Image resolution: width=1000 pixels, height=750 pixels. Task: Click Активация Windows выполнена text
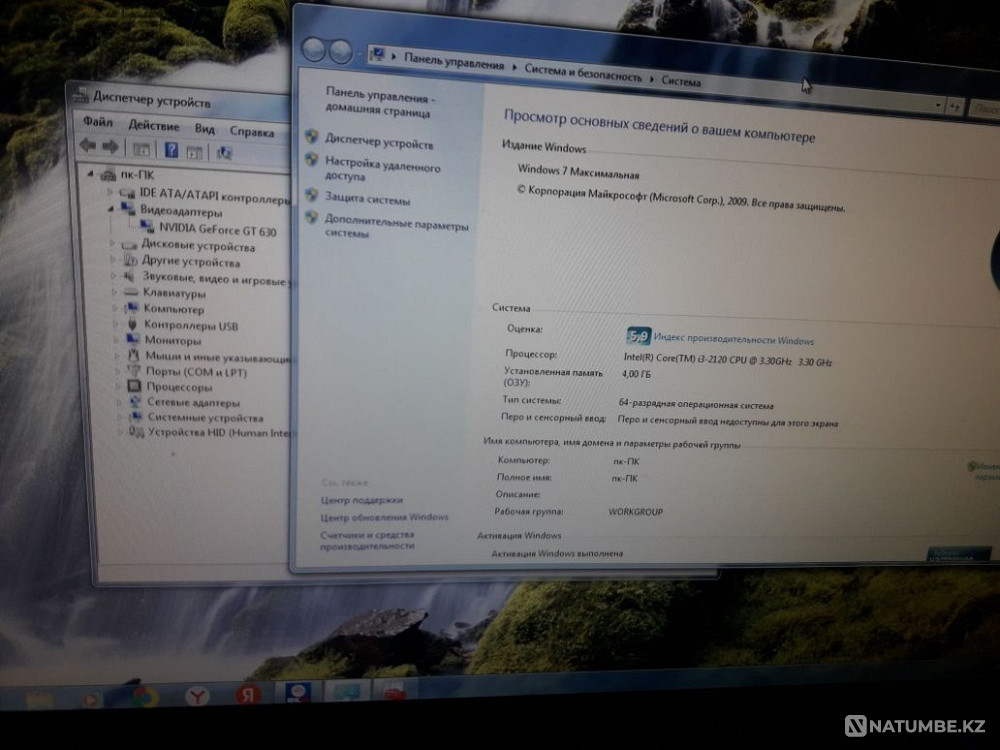click(557, 553)
